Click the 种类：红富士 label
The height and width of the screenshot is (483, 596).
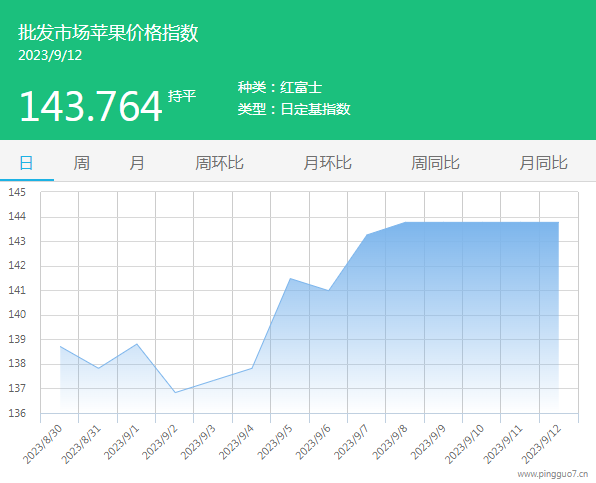click(x=280, y=87)
